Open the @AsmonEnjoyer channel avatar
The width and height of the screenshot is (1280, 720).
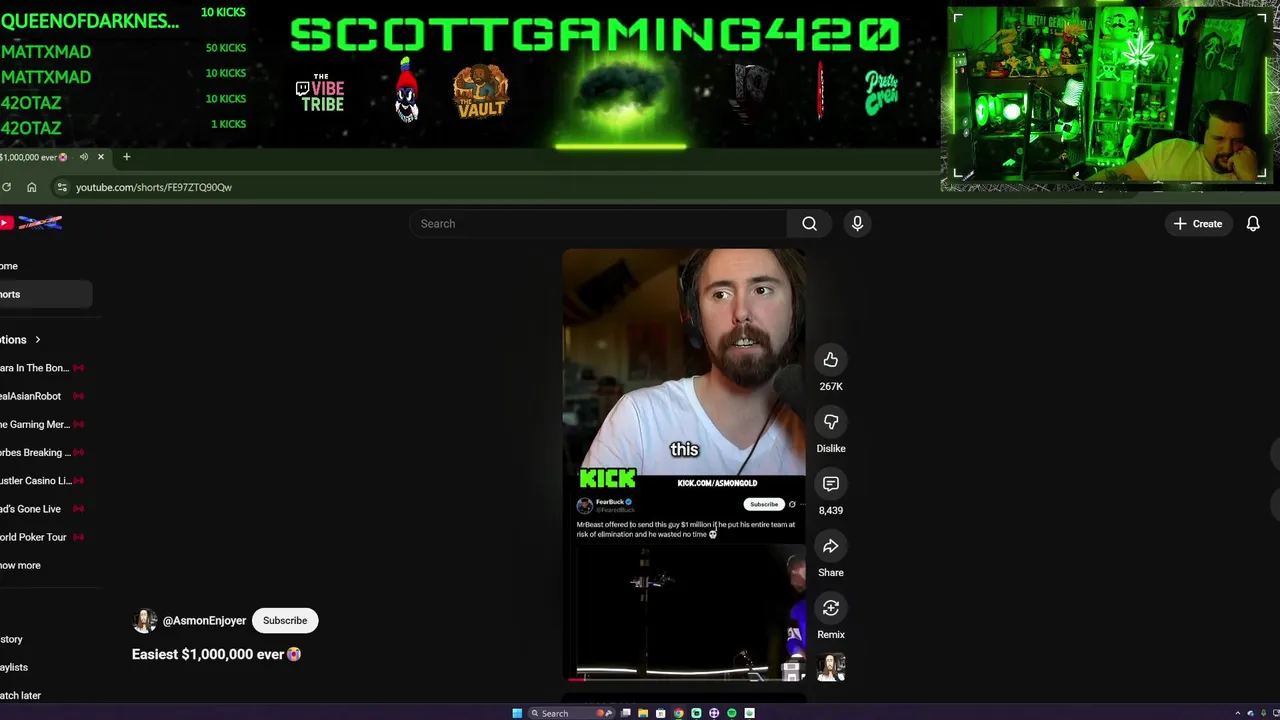point(145,621)
